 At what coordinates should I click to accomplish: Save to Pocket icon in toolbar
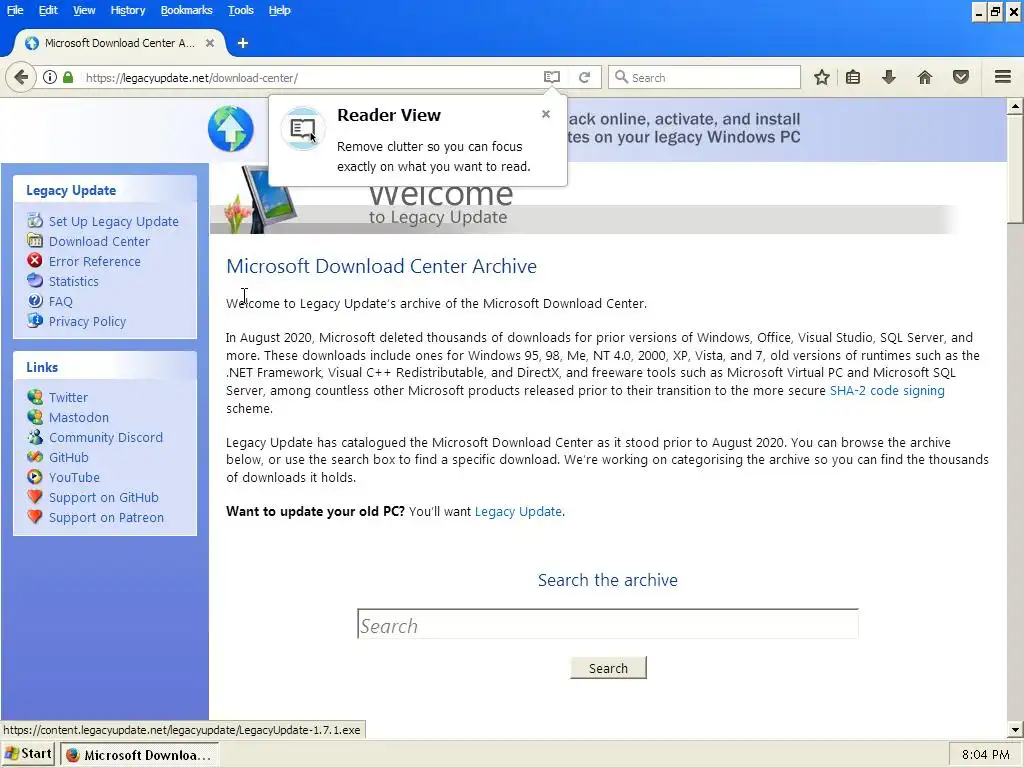click(x=961, y=77)
